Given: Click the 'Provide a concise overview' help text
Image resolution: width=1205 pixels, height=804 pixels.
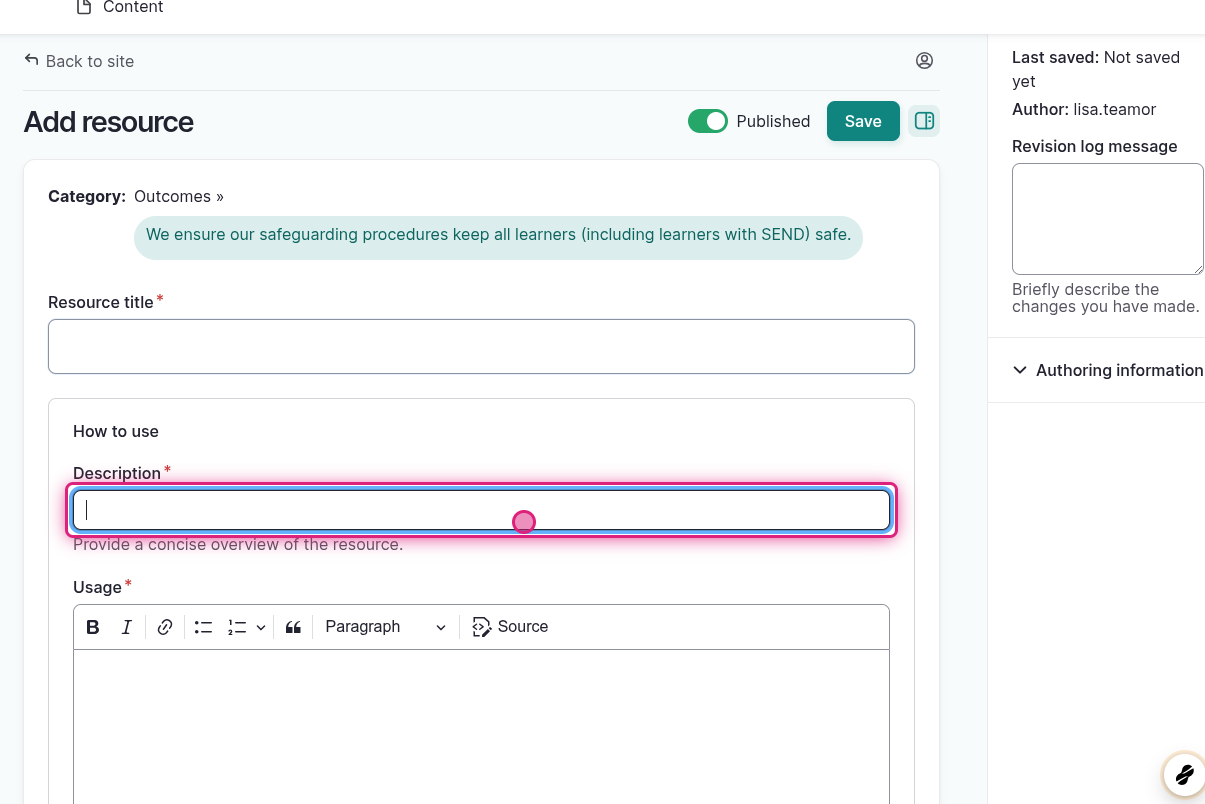Looking at the screenshot, I should tap(238, 545).
